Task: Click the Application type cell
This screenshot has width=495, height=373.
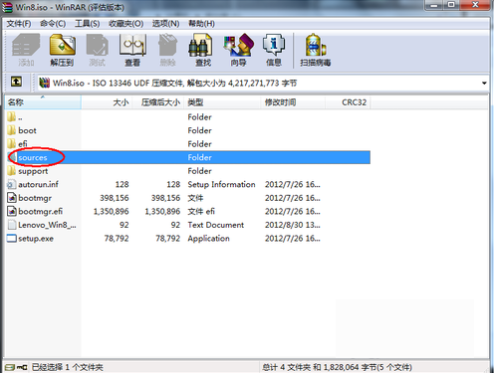Action: [208, 238]
